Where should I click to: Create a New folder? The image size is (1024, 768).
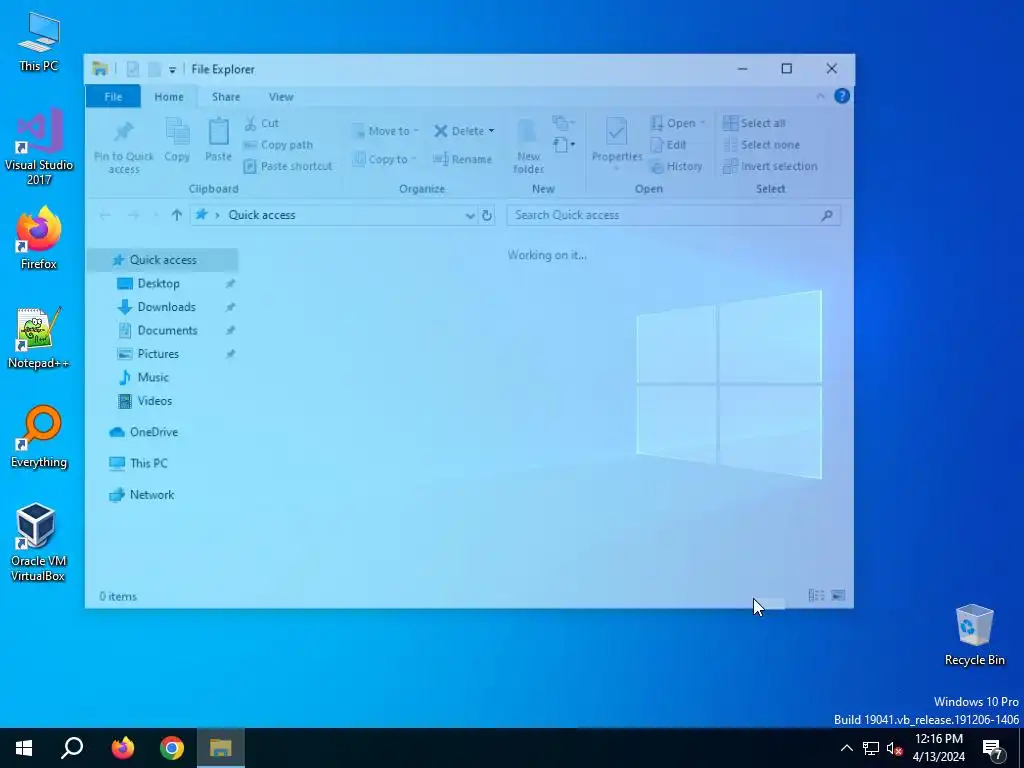pos(528,147)
